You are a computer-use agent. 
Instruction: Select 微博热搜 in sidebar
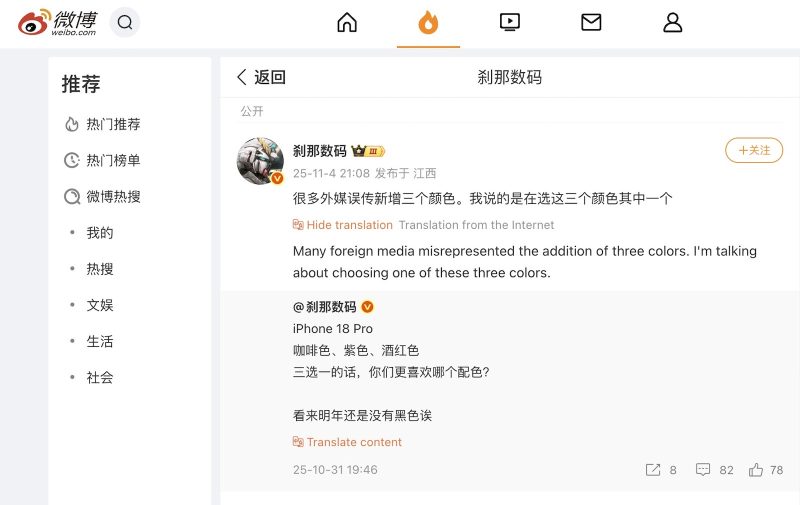click(113, 196)
